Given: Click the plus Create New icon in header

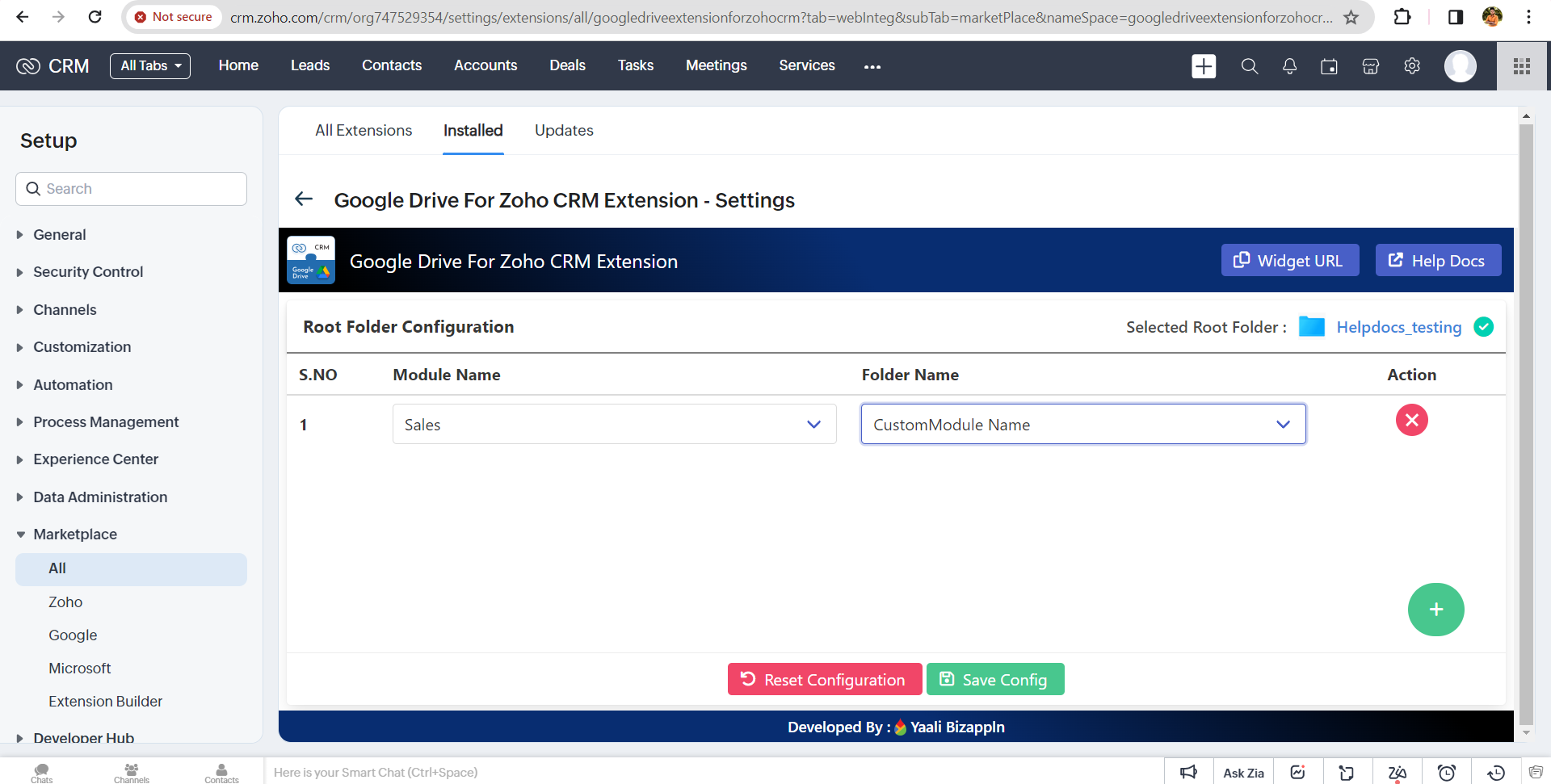Looking at the screenshot, I should click(x=1203, y=66).
